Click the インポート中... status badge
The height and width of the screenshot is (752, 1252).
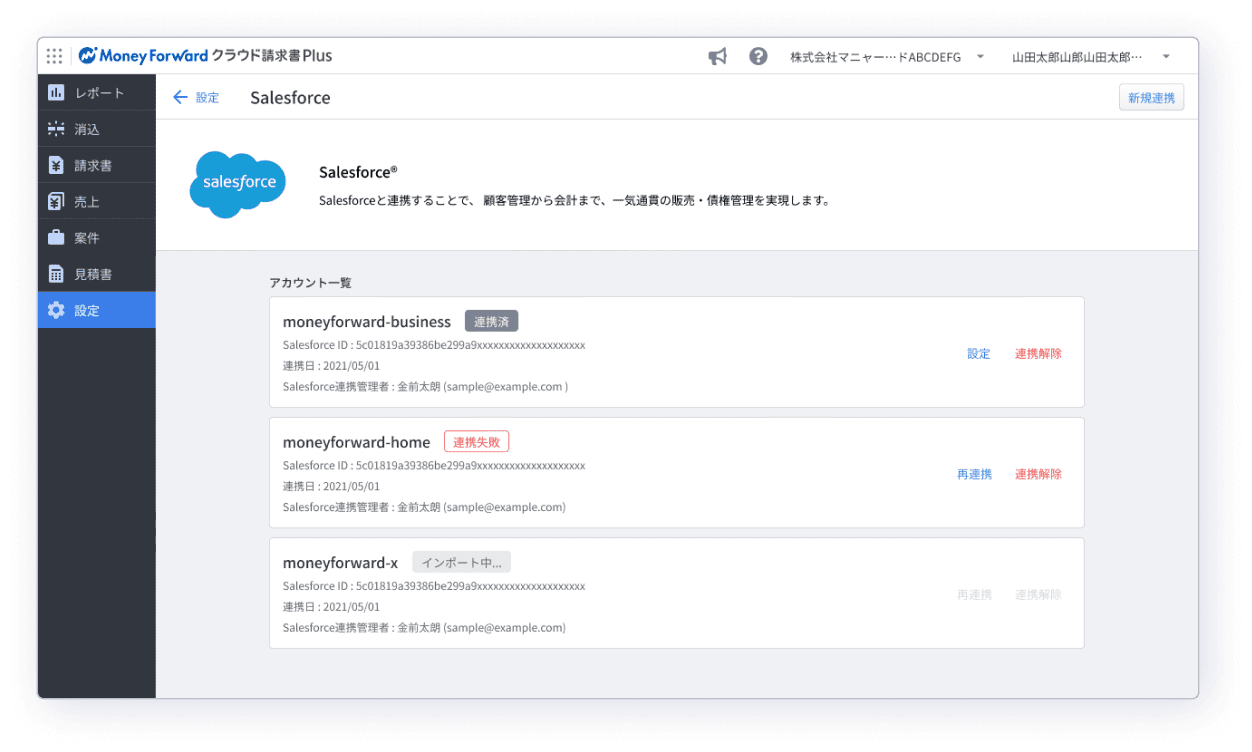(x=461, y=563)
